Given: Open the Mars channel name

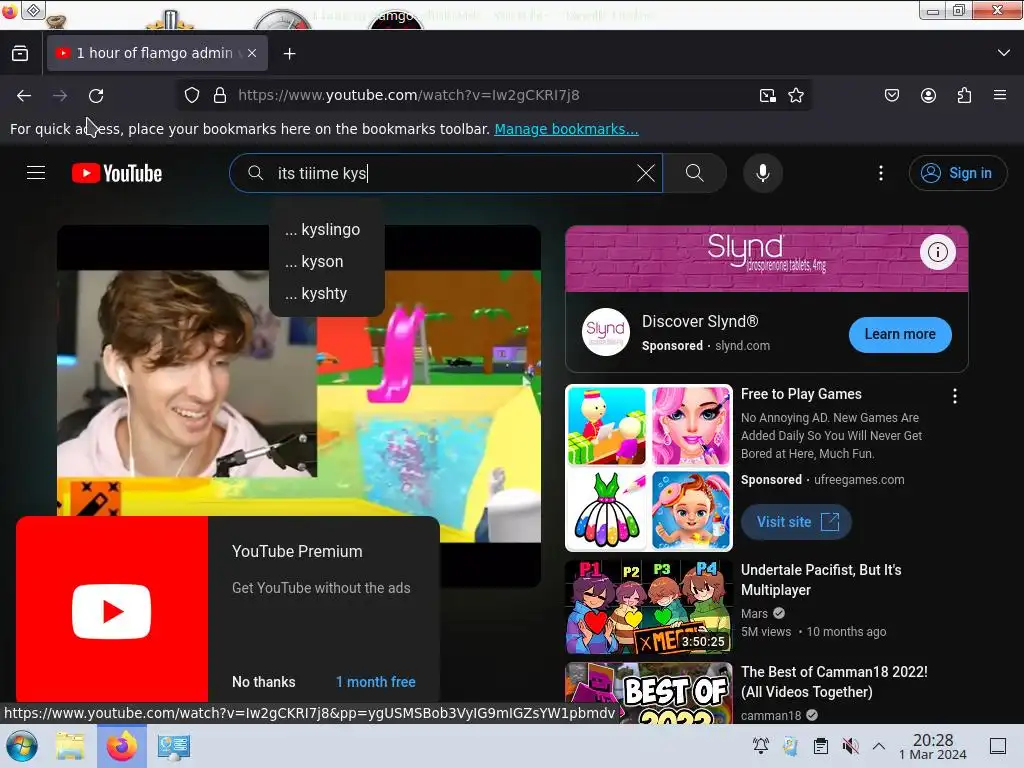Looking at the screenshot, I should [754, 613].
